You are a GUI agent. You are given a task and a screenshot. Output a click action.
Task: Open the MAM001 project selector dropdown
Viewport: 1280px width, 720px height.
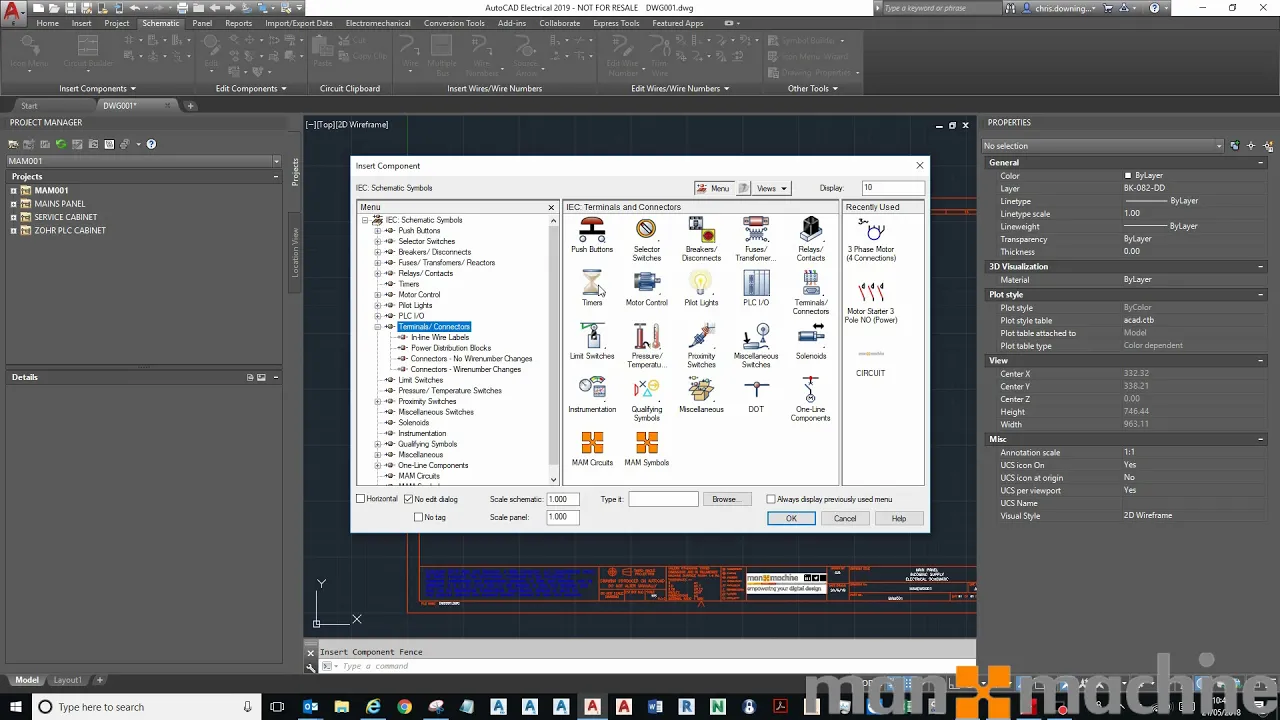(276, 161)
